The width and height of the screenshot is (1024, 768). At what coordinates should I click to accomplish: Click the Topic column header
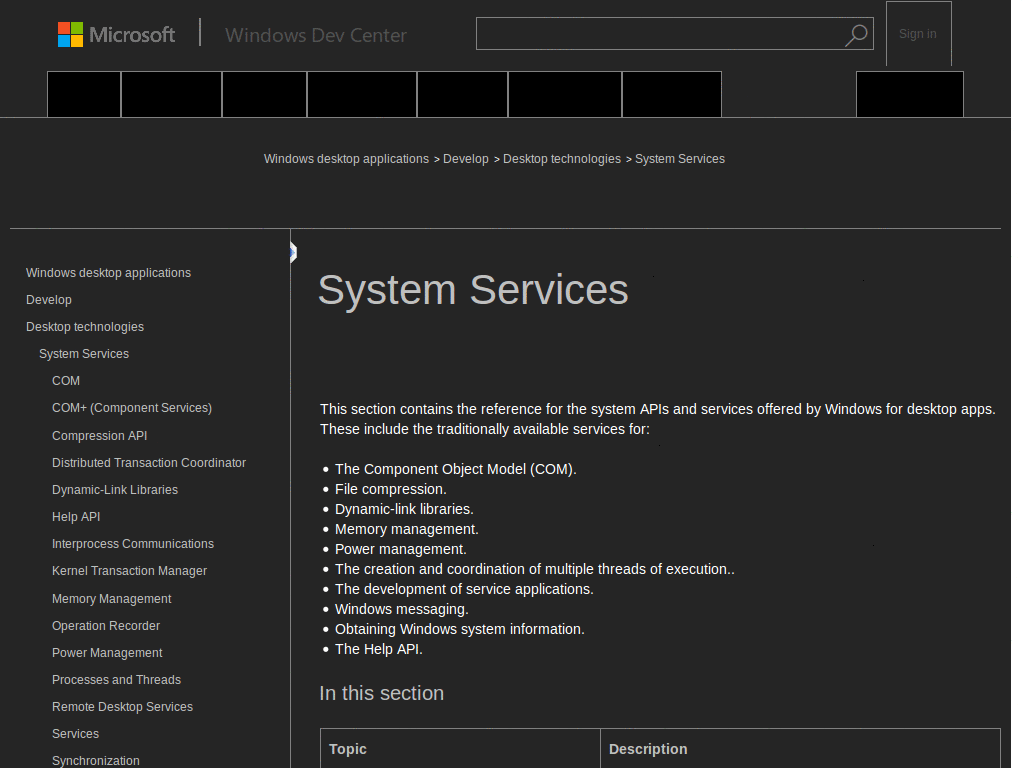click(347, 749)
